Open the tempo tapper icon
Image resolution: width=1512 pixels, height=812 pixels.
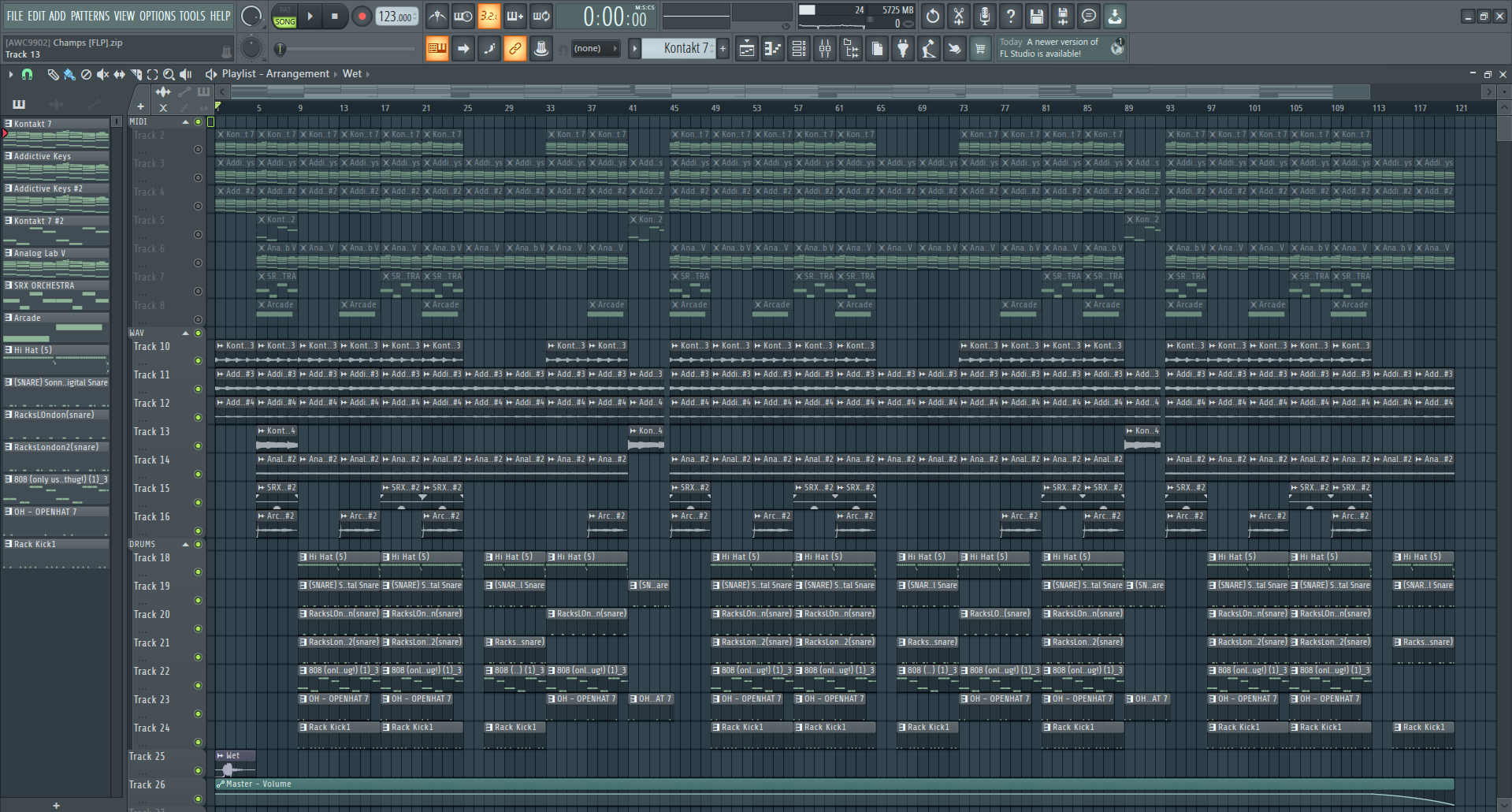pos(929,49)
